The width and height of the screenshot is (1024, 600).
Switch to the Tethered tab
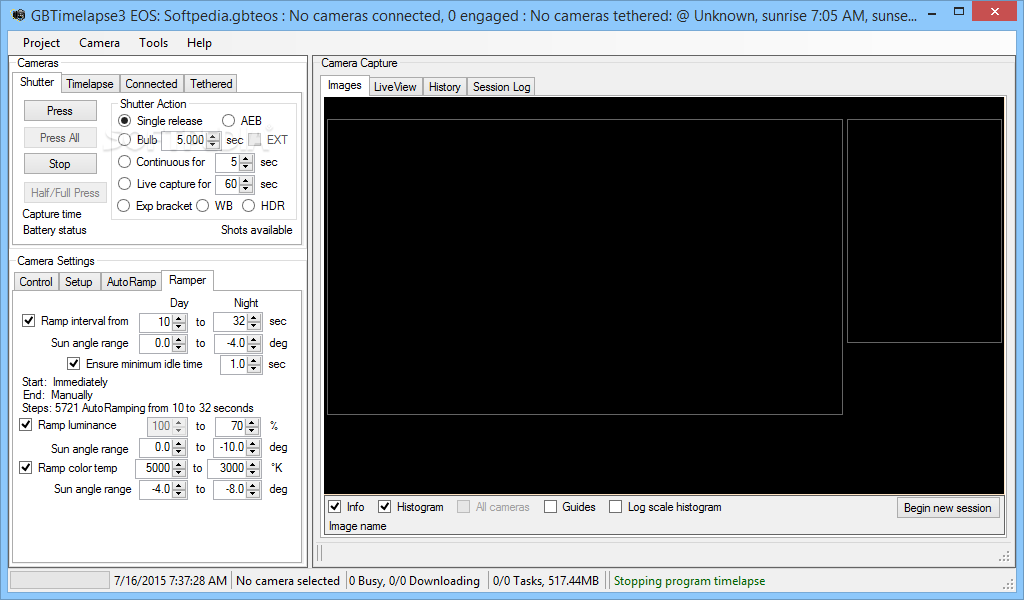pos(211,84)
